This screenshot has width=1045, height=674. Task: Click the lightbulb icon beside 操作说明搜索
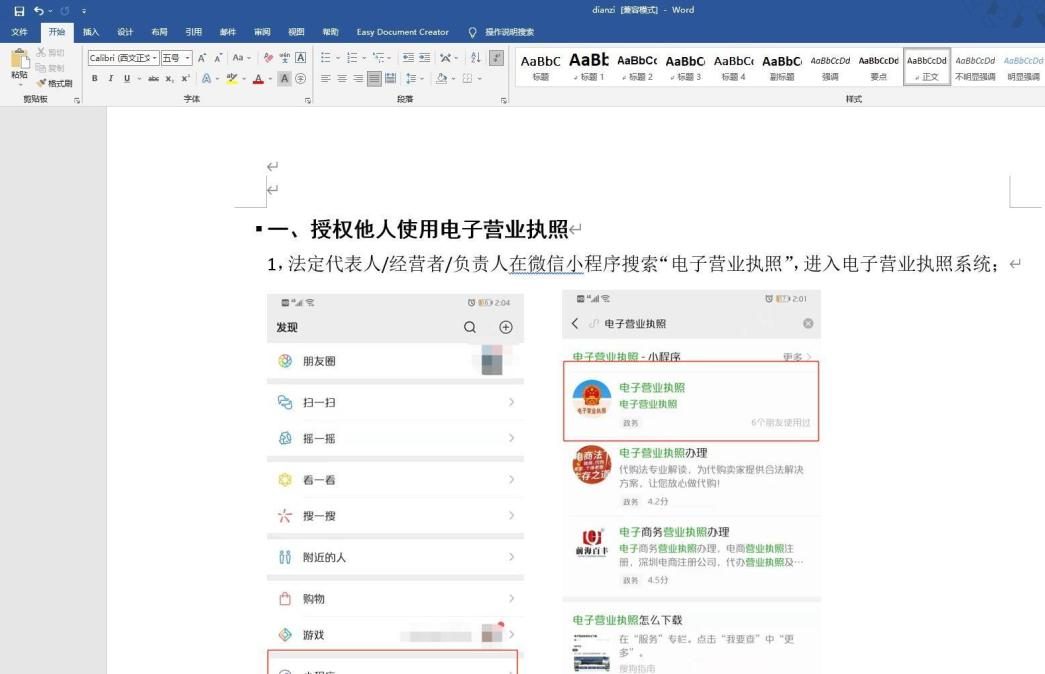tap(472, 32)
